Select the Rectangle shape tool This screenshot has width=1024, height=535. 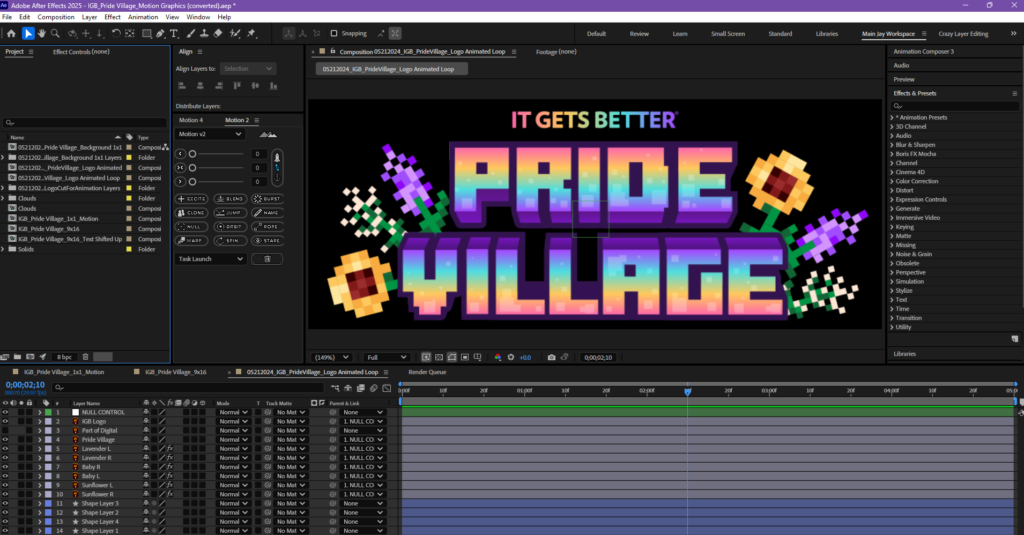[147, 33]
